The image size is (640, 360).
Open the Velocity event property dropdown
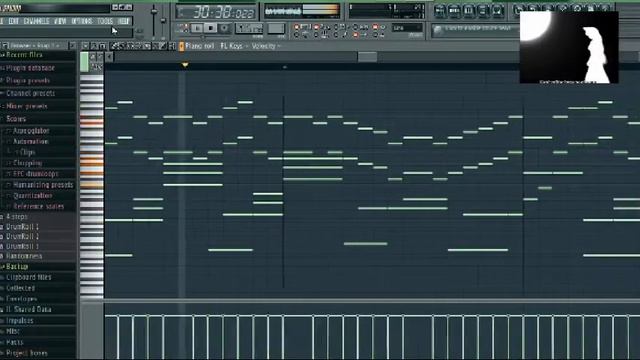click(x=266, y=46)
